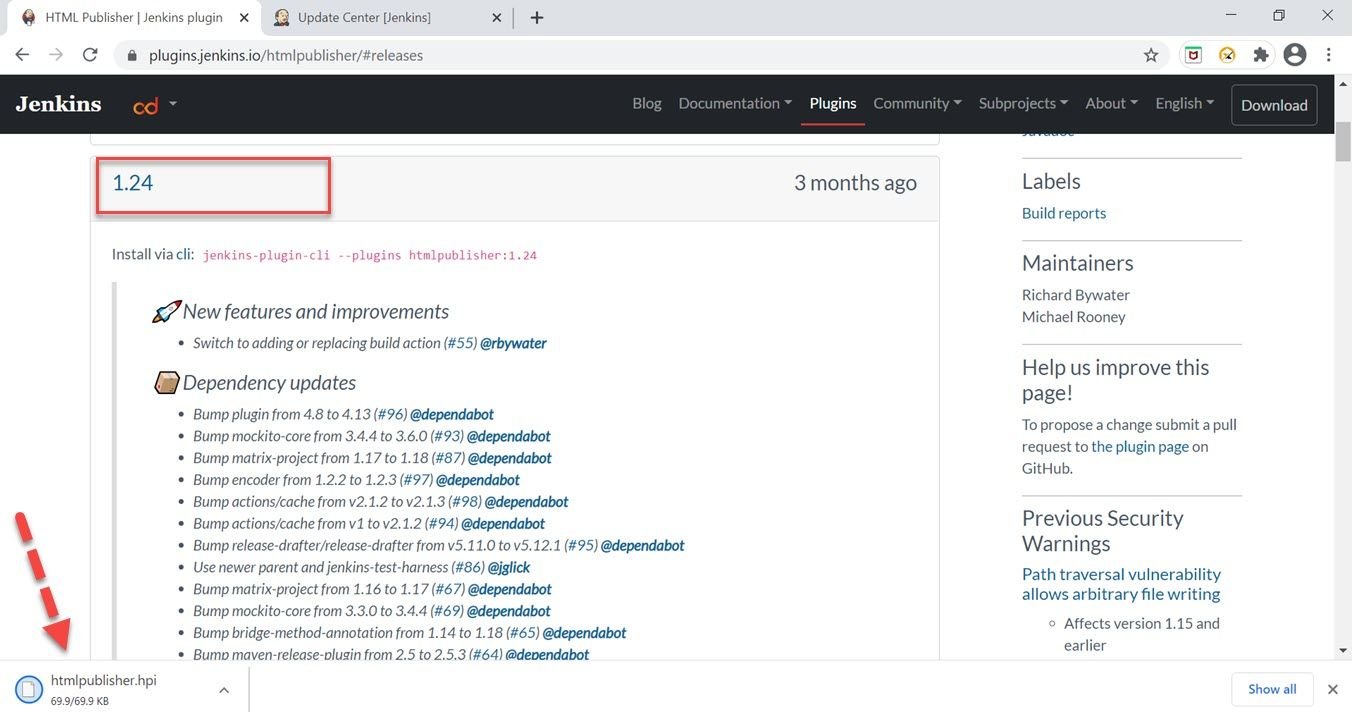Click Show all downloads button

tap(1272, 689)
